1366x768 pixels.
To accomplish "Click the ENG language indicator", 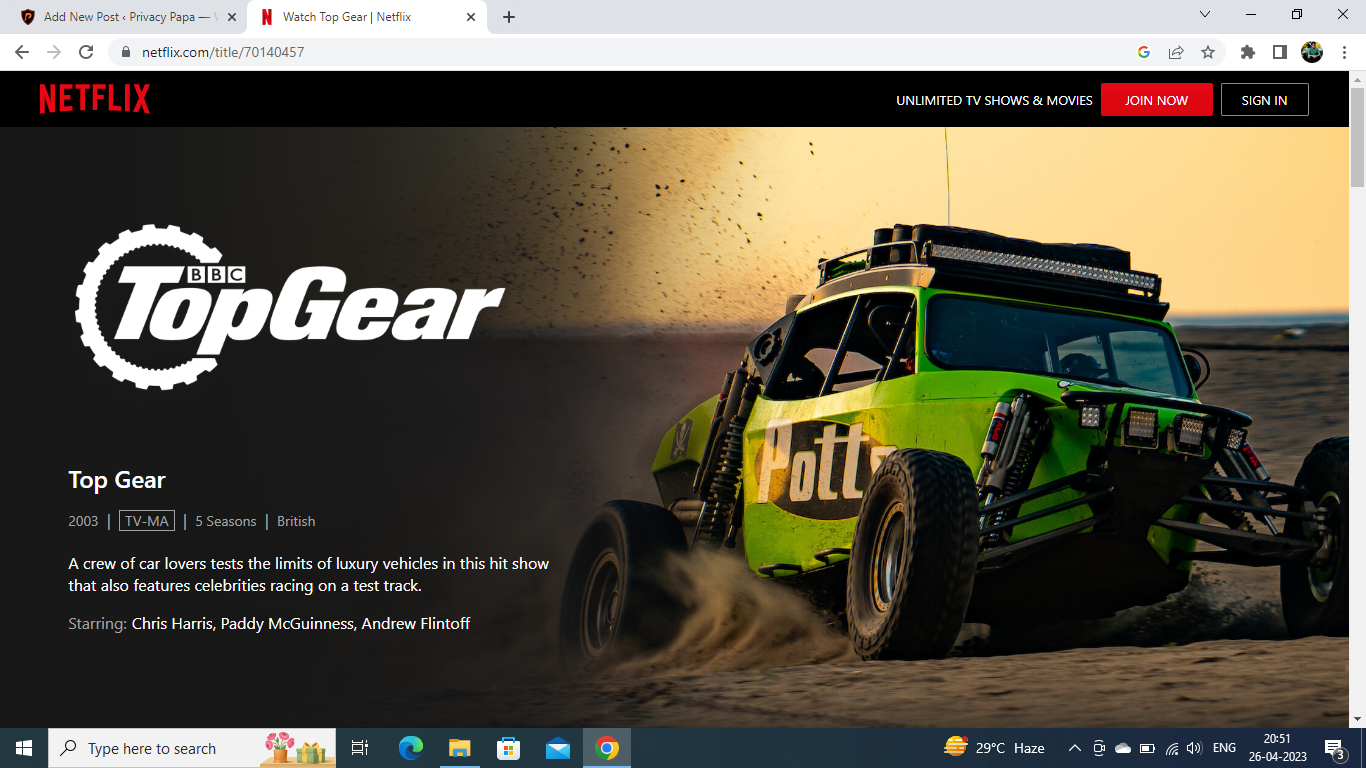I will 1224,748.
